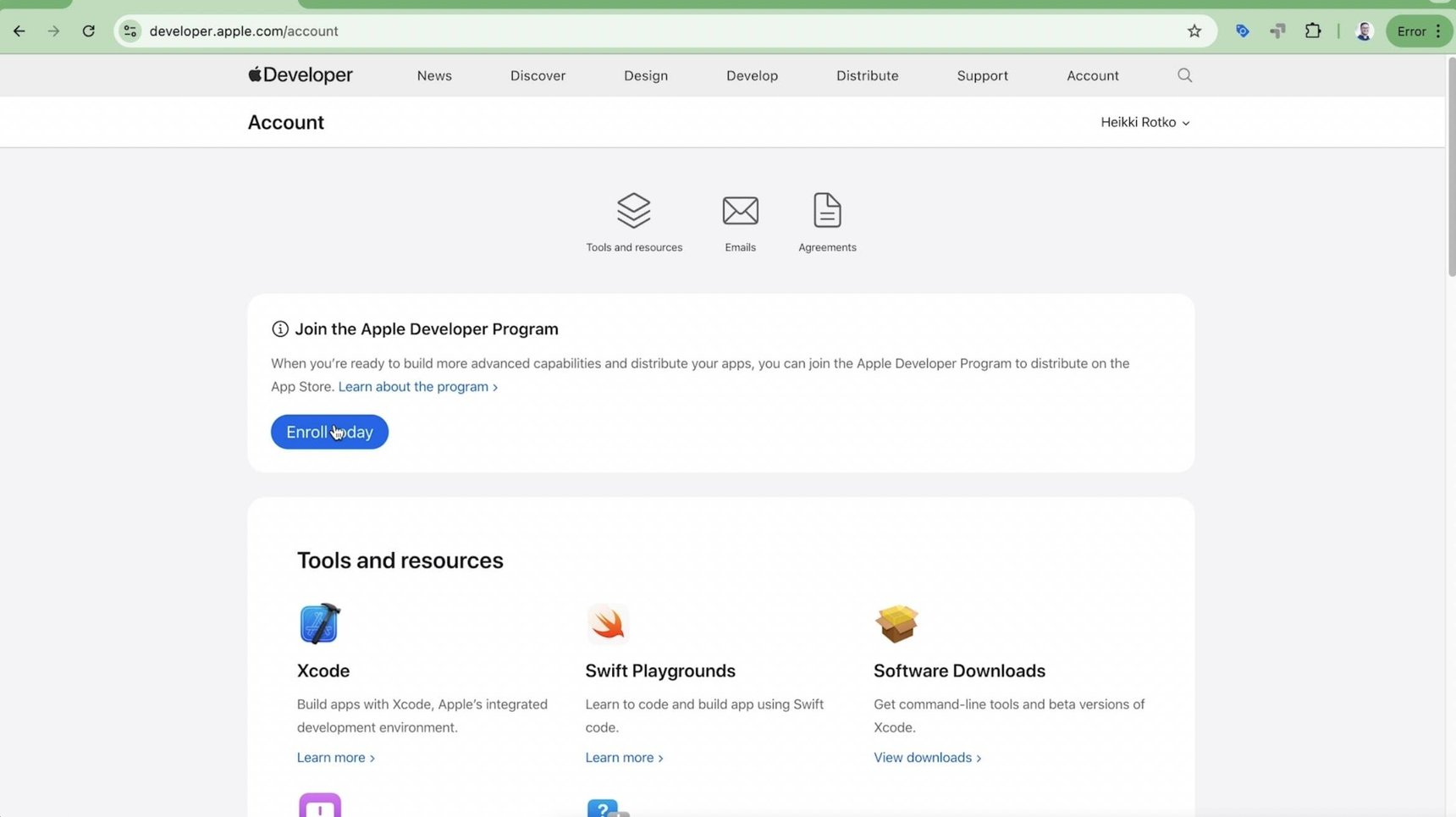Click the Software Downloads package icon
1456x817 pixels.
[x=896, y=623]
